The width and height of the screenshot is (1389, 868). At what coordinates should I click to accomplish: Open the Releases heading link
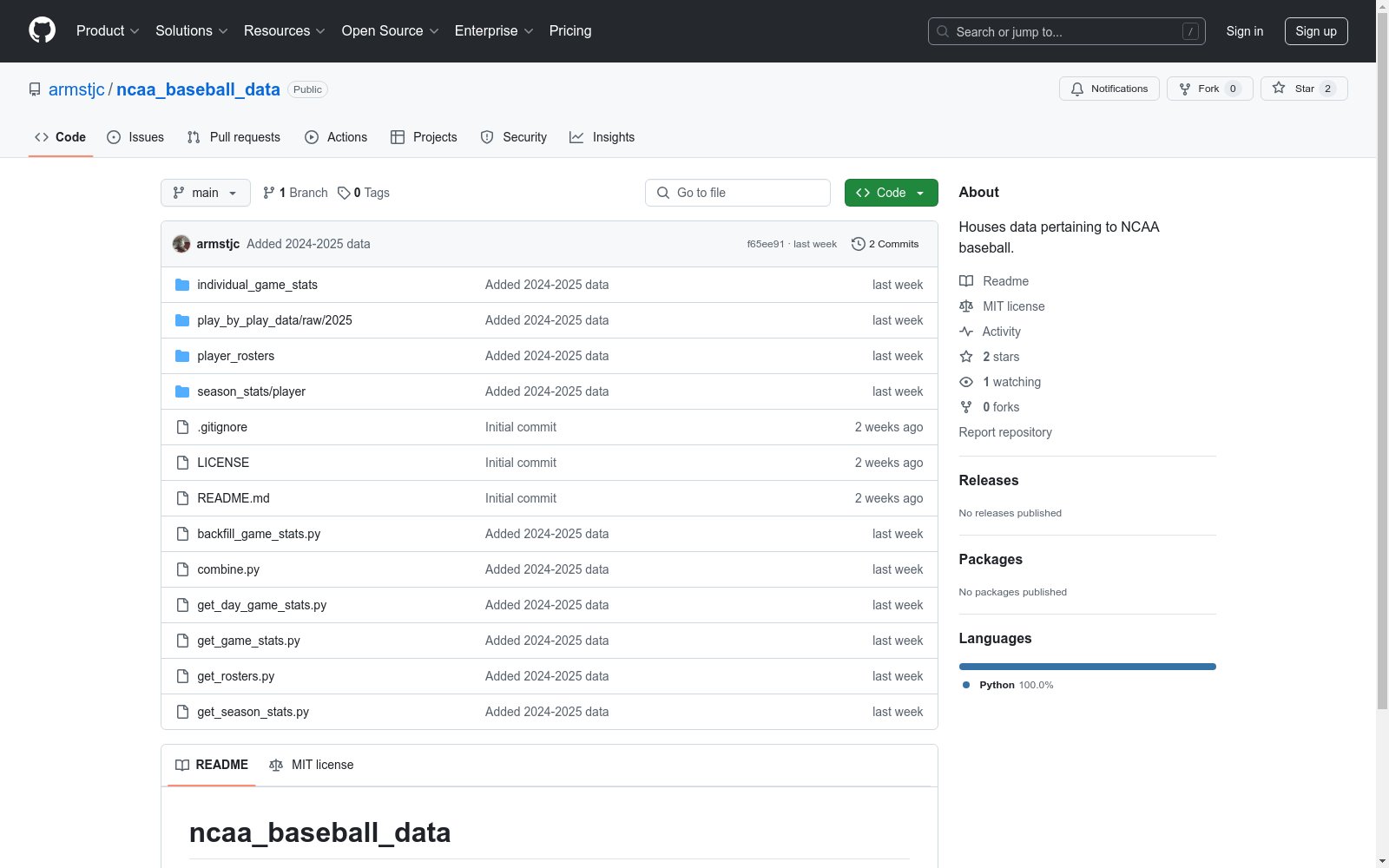click(989, 480)
